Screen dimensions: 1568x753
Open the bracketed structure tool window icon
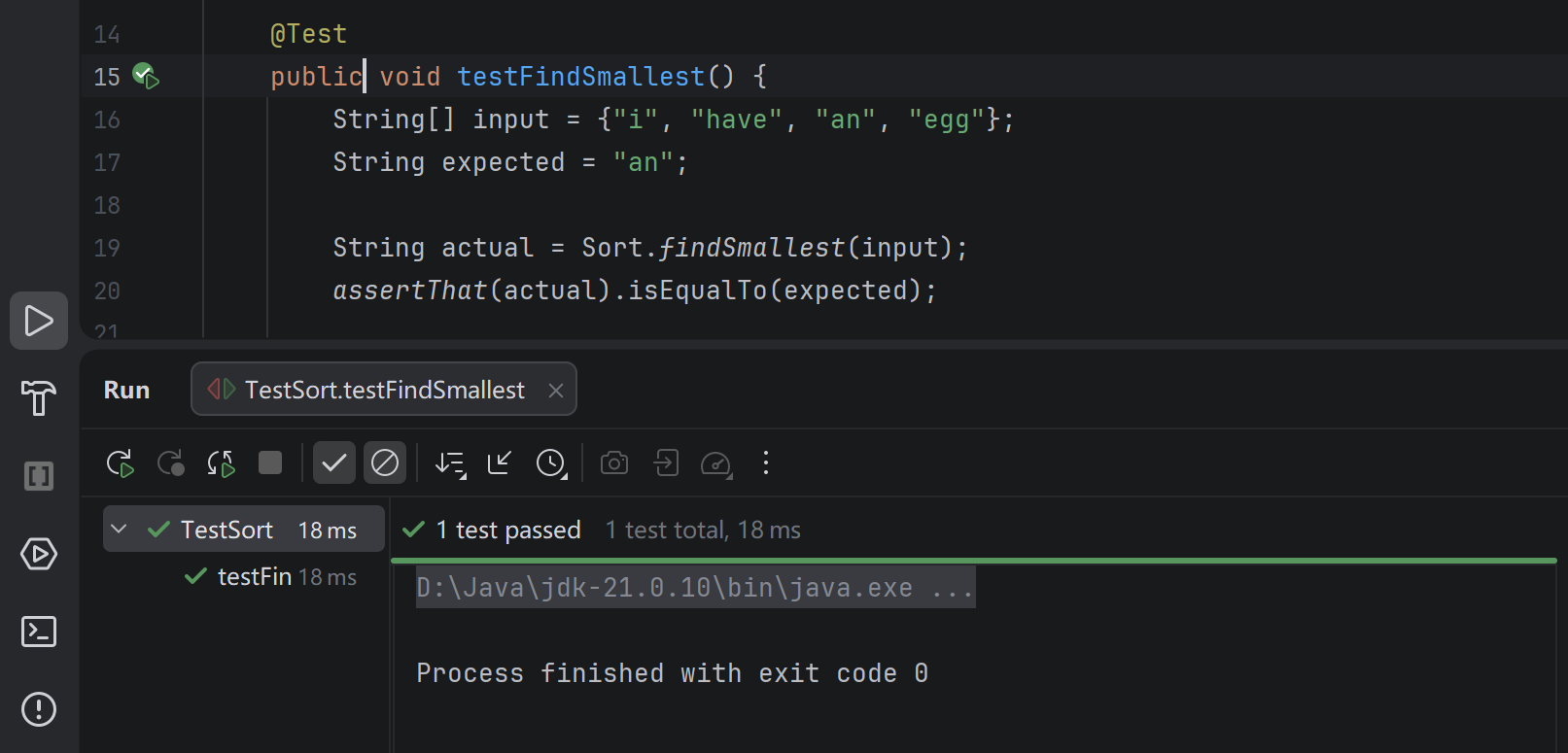coord(39,476)
